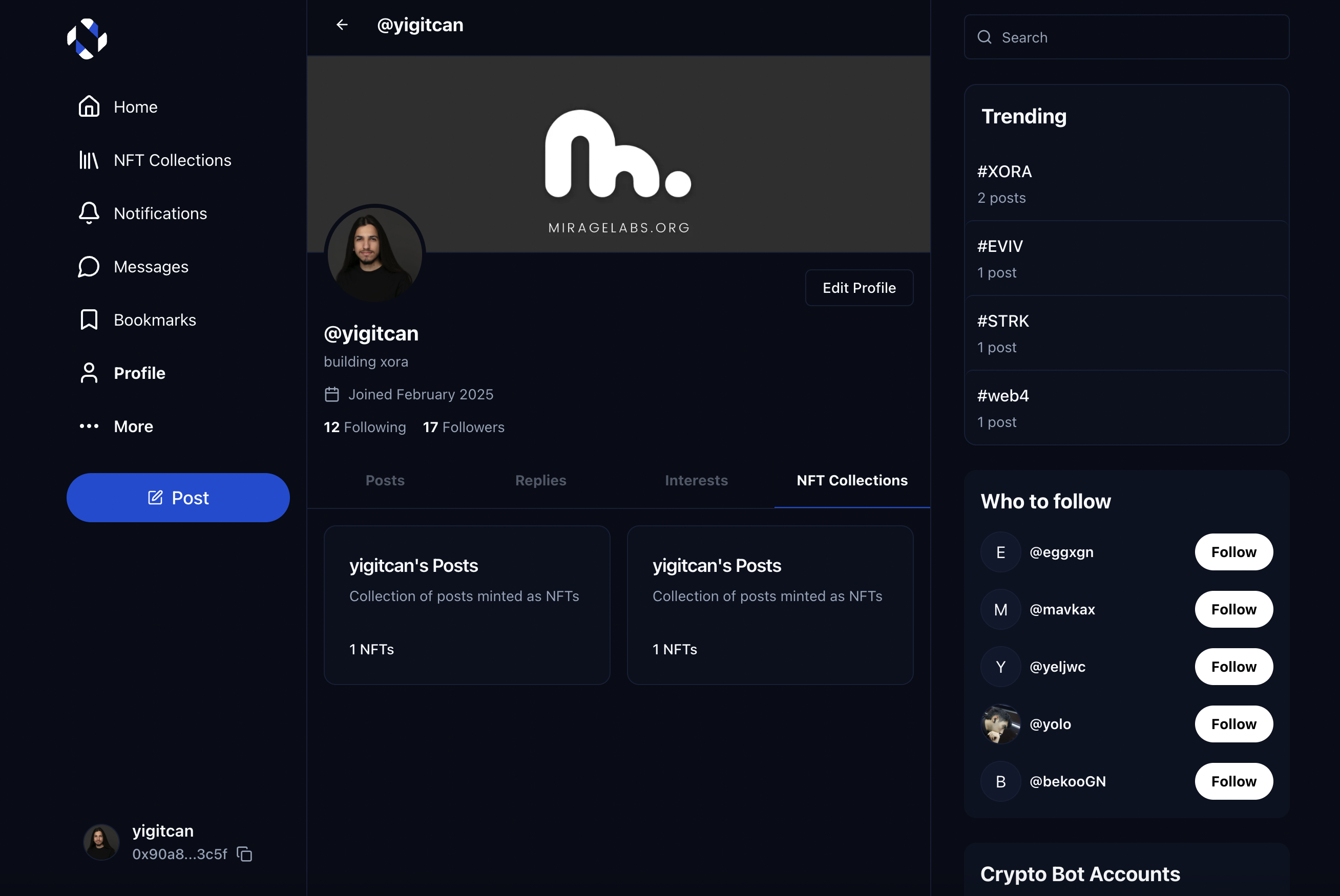Click the 'building xora' bio text
Viewport: 1340px width, 896px height.
tap(366, 361)
